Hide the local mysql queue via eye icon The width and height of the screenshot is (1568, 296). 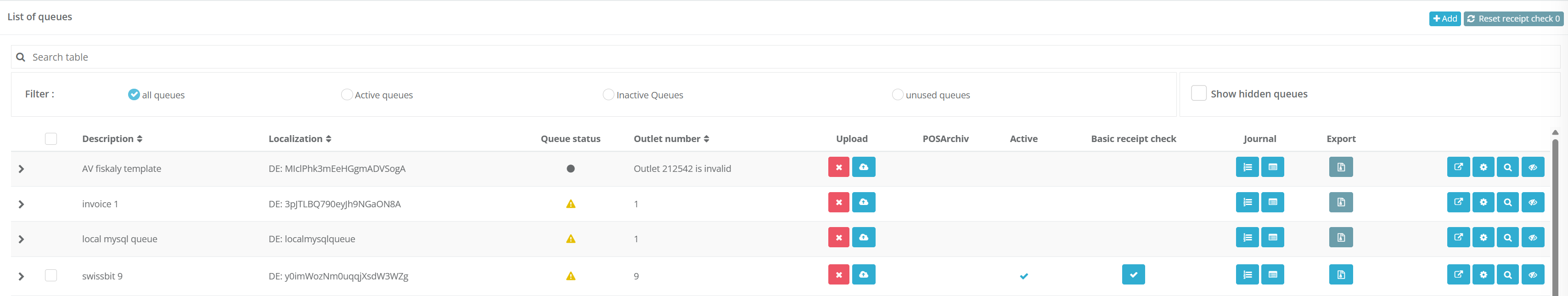pos(1532,238)
